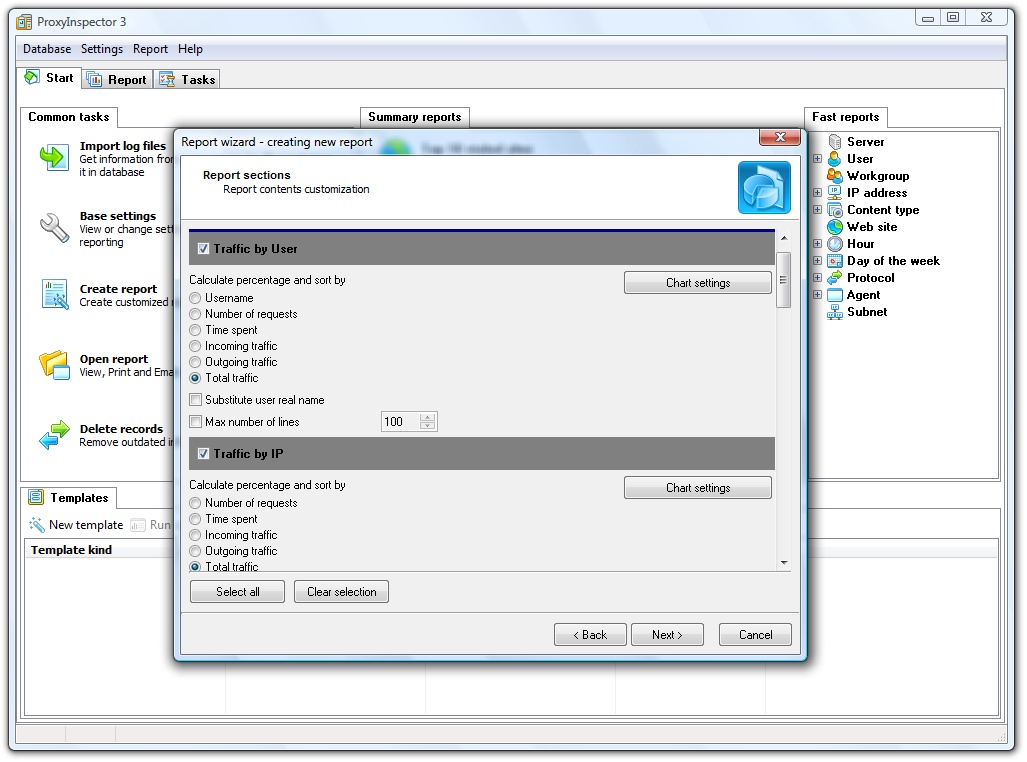The width and height of the screenshot is (1027, 762).
Task: Click the Subnet icon in Fast reports
Action: [834, 312]
